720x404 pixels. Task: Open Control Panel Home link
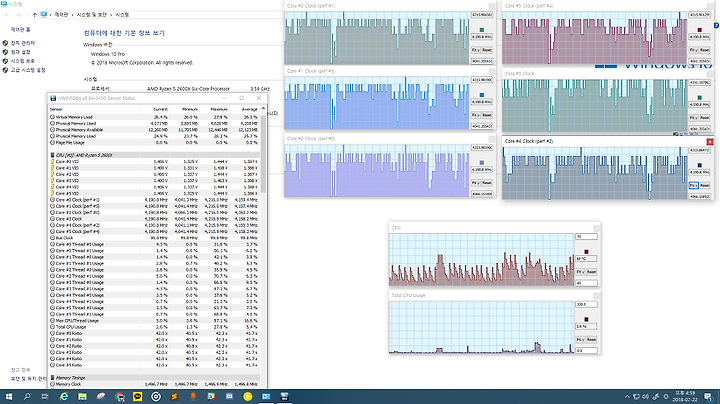pos(21,29)
